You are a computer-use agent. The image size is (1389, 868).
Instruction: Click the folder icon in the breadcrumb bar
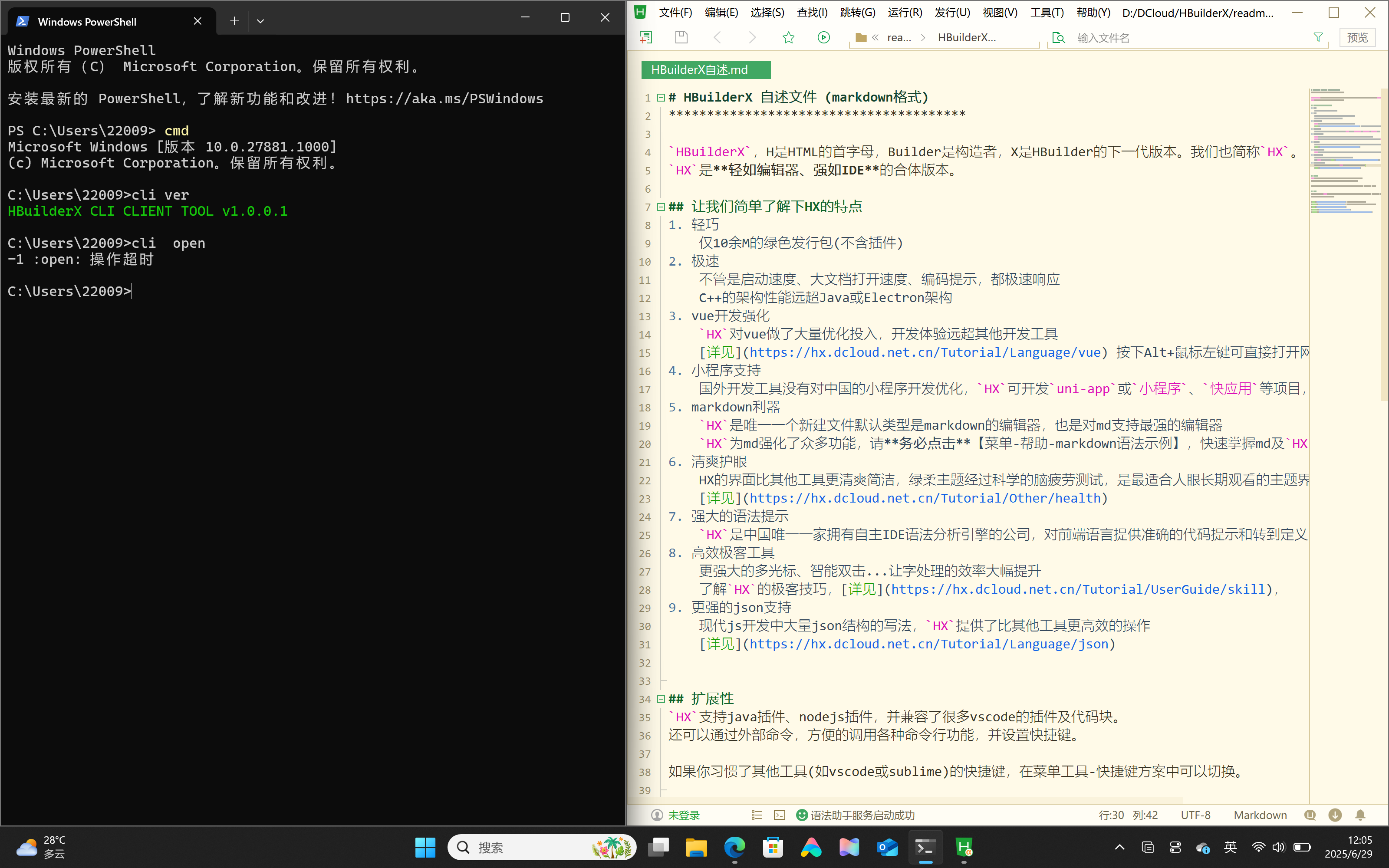point(861,38)
